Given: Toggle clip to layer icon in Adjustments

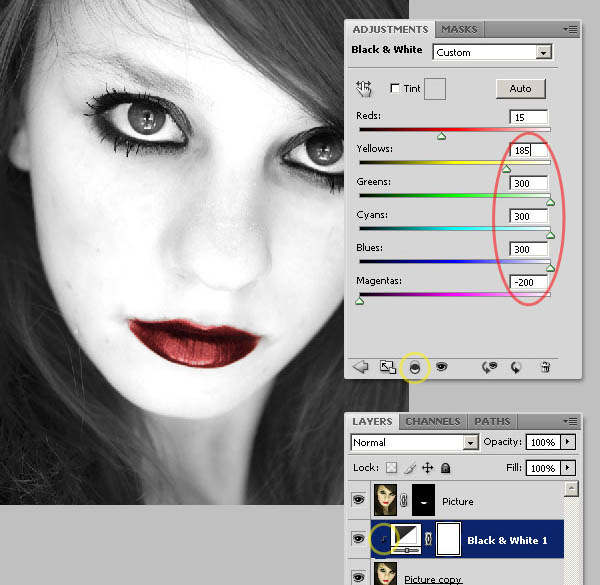Looking at the screenshot, I should [415, 368].
